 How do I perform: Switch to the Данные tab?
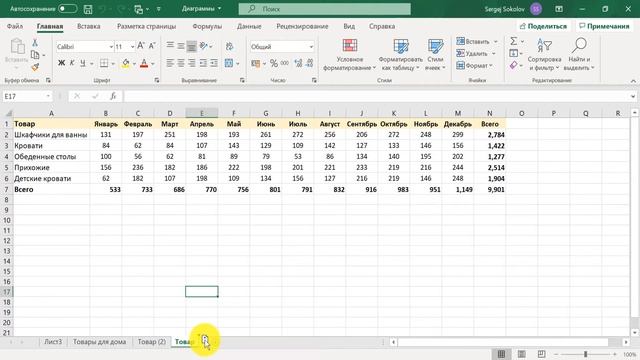tap(249, 26)
